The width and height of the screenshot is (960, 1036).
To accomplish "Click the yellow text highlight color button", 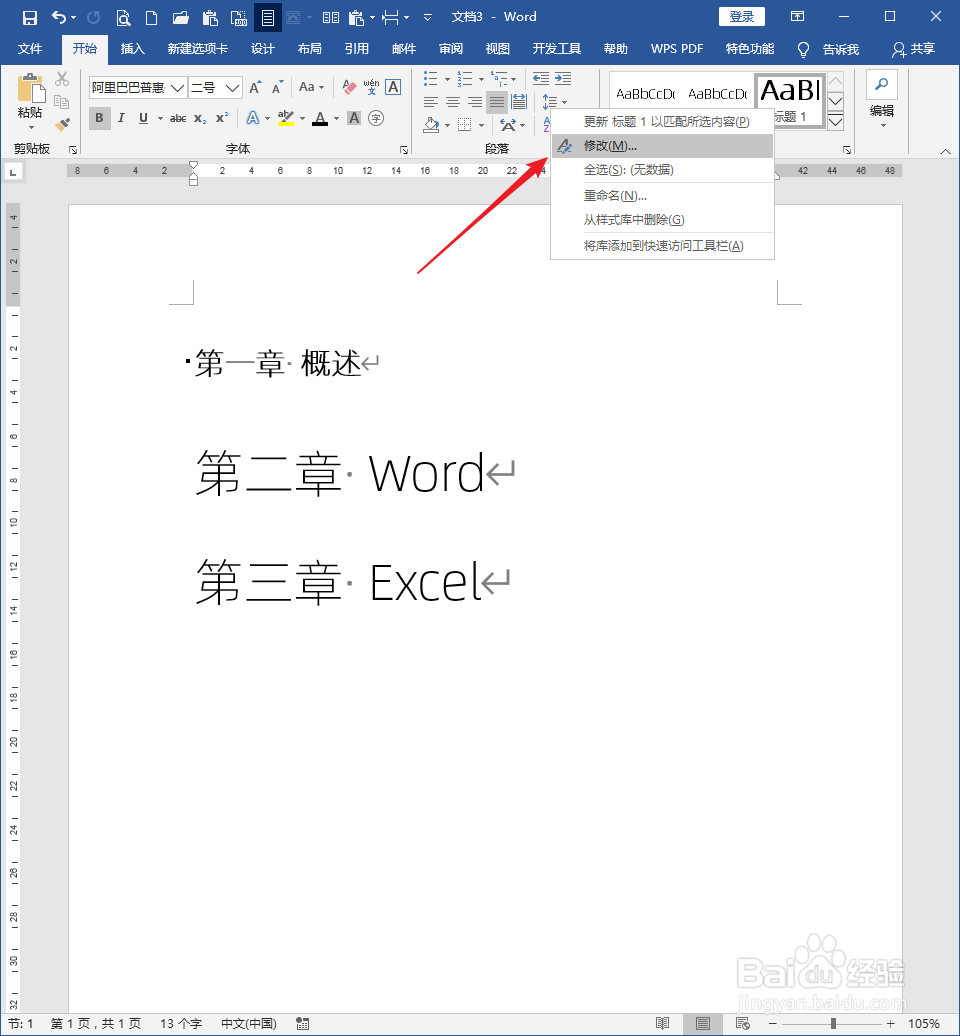I will (285, 118).
